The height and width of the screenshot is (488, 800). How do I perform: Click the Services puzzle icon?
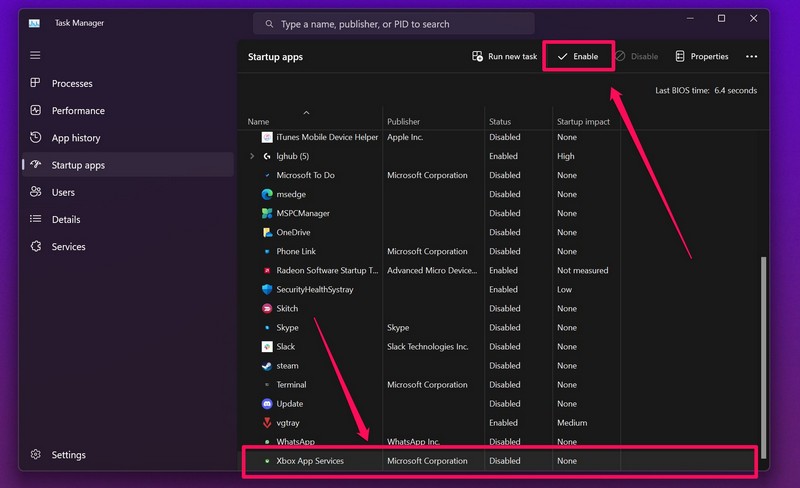point(36,246)
